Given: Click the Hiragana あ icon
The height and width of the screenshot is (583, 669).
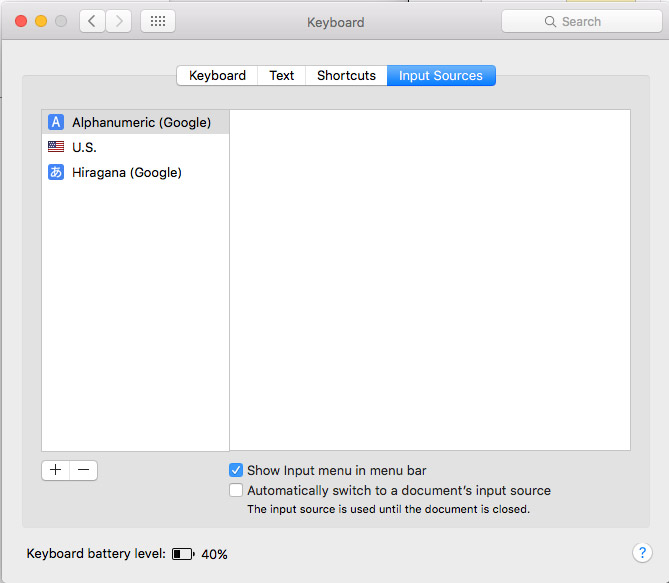Looking at the screenshot, I should 56,172.
